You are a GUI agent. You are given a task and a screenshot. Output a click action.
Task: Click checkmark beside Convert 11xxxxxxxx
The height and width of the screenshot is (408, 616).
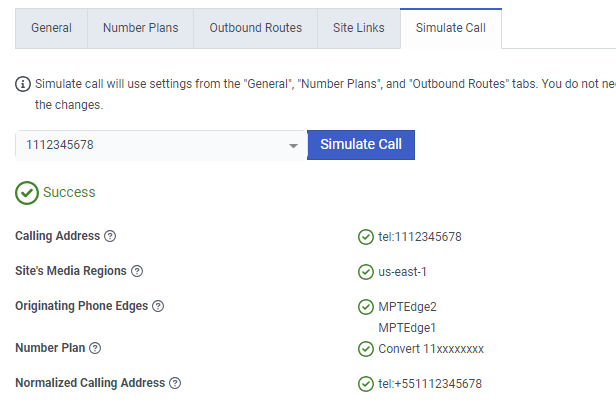coord(366,349)
